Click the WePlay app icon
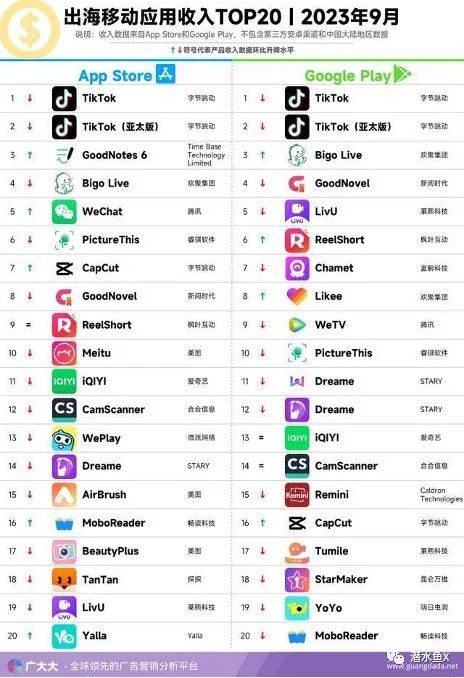 tap(64, 438)
